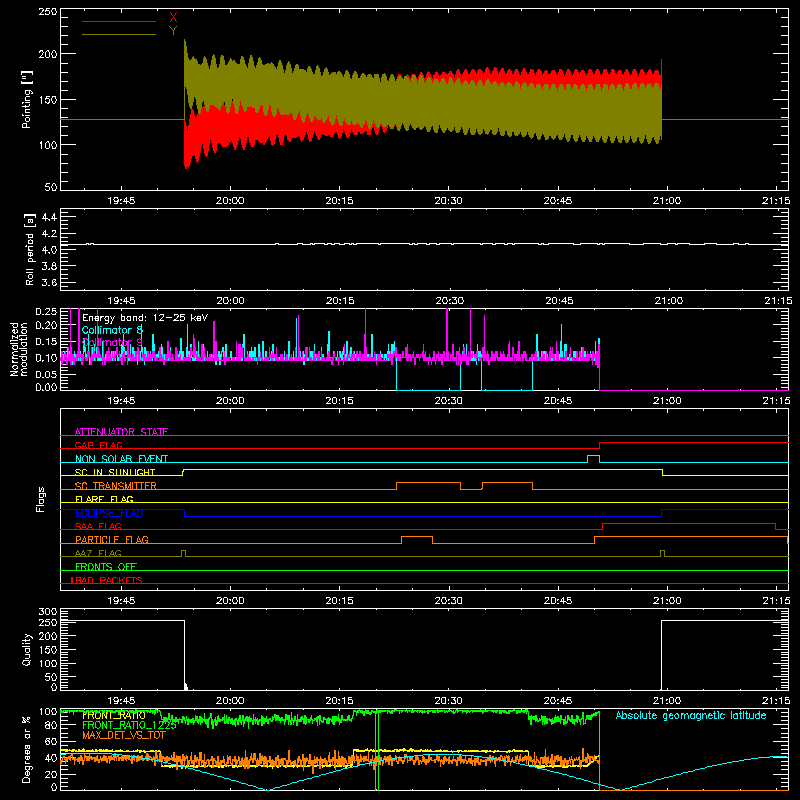Image resolution: width=800 pixels, height=800 pixels.
Task: Click the 4.4 tick label on Roll period axis
Action: point(49,217)
